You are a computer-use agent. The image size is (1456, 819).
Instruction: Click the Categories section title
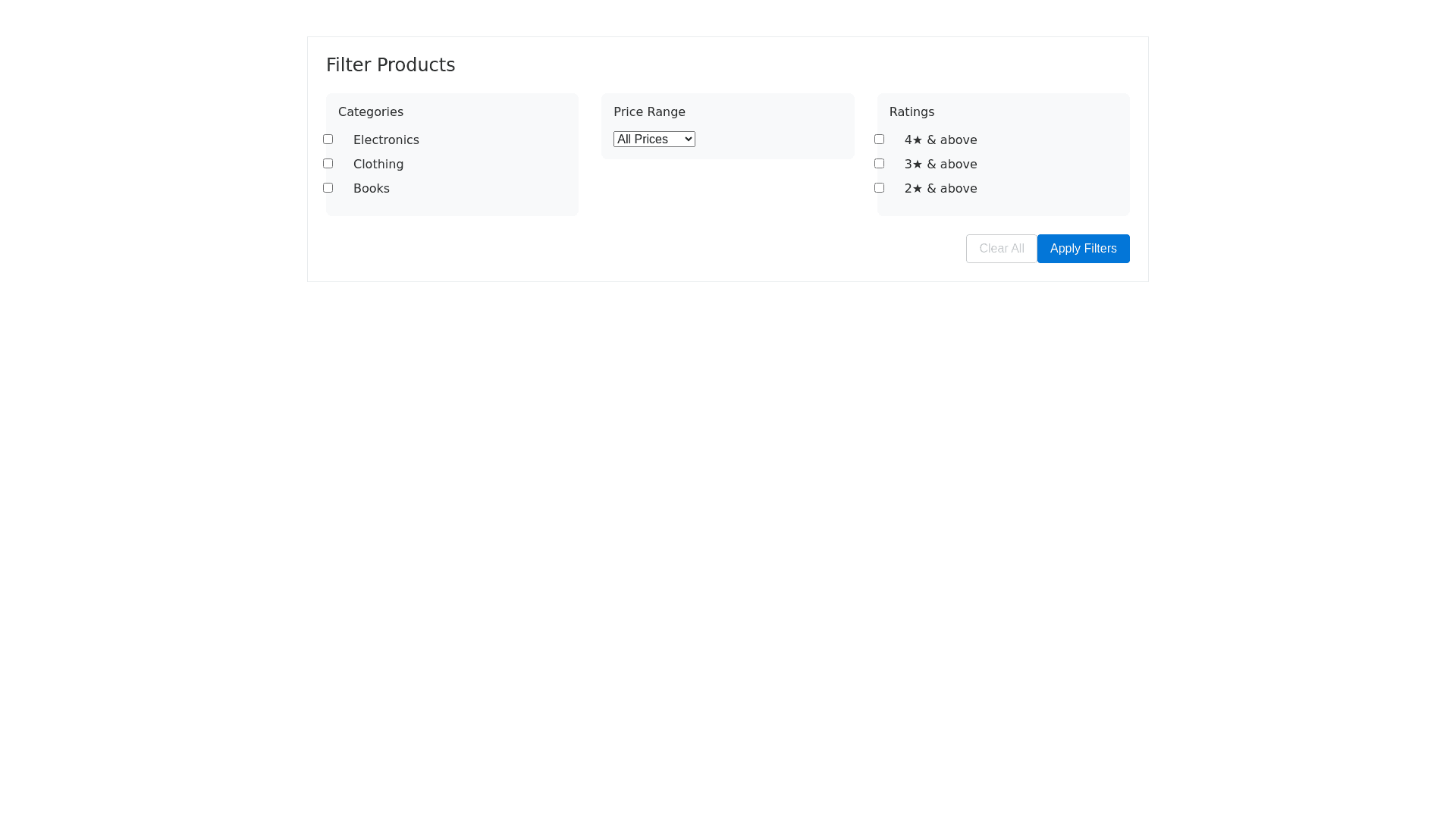point(371,112)
